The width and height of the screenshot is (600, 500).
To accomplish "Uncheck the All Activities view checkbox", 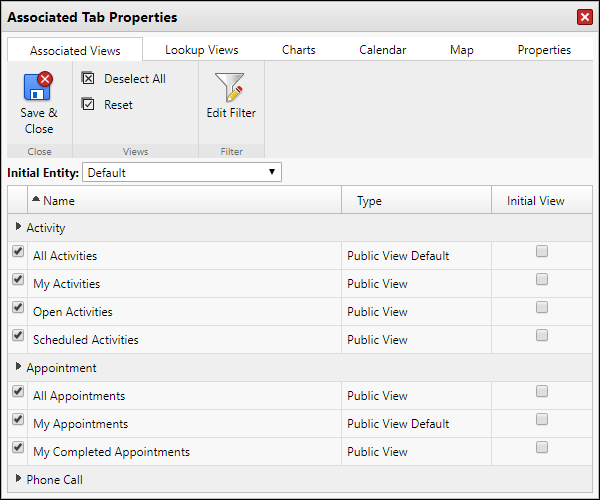I will [18, 252].
